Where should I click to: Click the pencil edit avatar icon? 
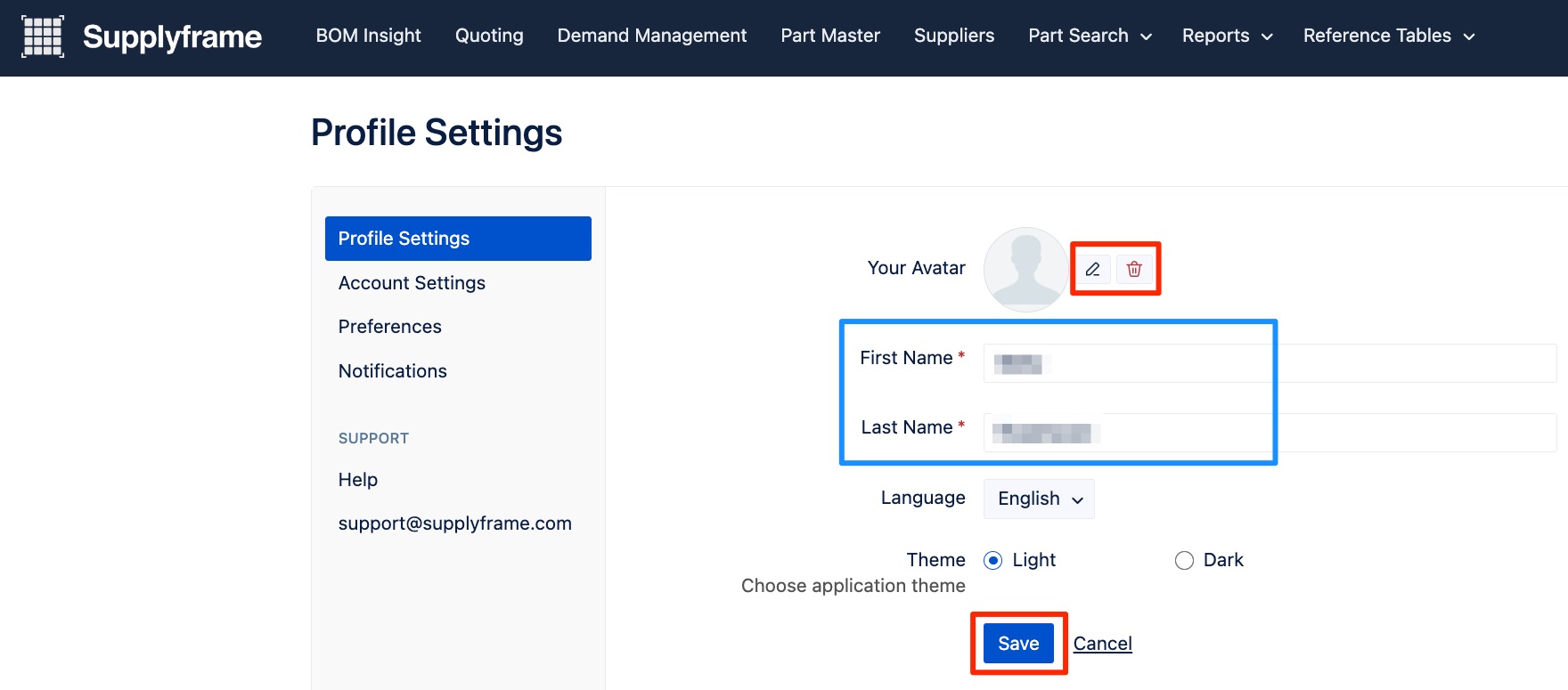pos(1092,269)
